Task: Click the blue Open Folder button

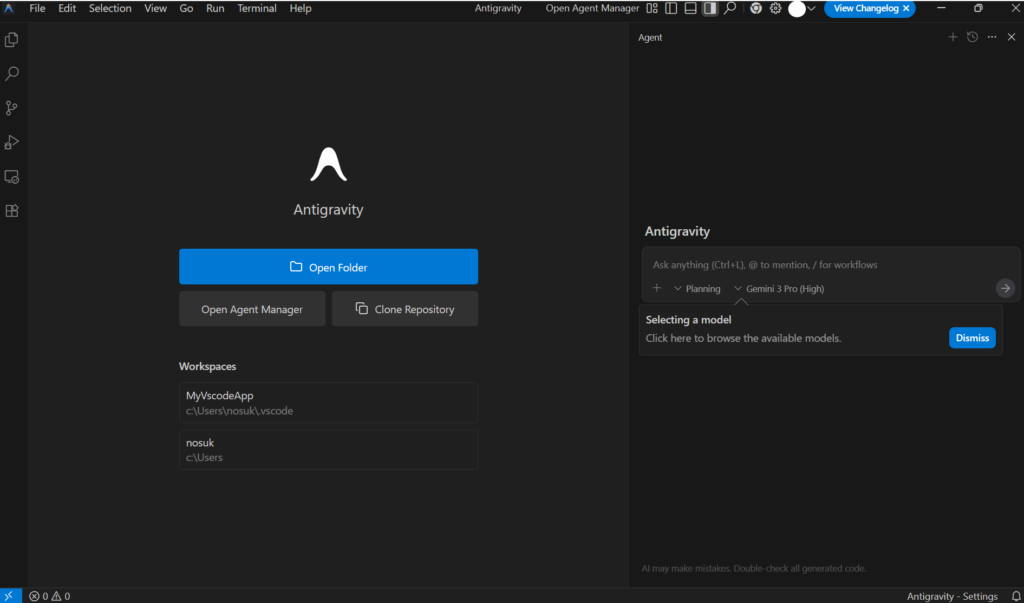Action: [x=328, y=267]
